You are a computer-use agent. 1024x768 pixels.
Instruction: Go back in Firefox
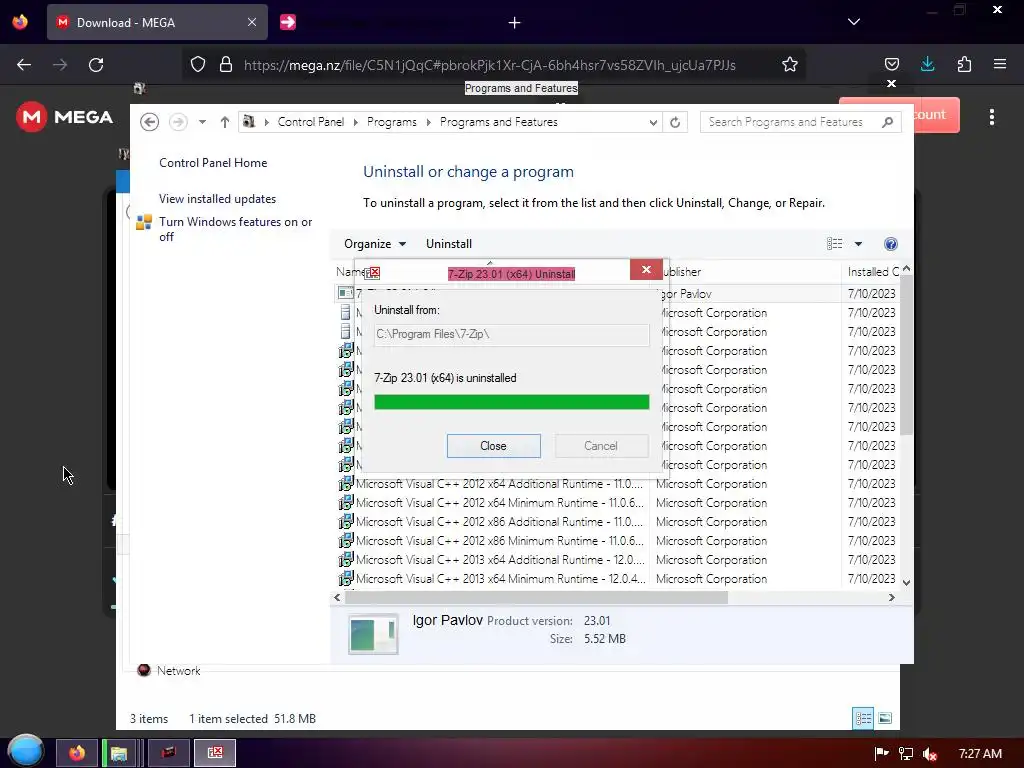click(24, 65)
